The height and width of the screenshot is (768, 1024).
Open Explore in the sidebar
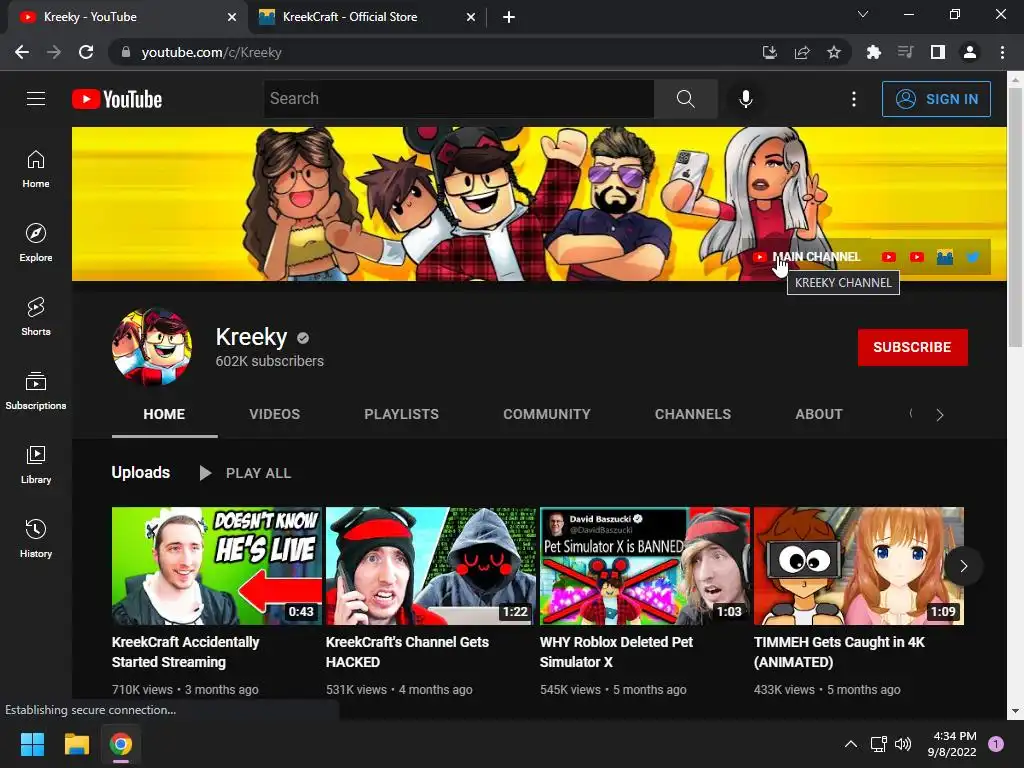[36, 242]
